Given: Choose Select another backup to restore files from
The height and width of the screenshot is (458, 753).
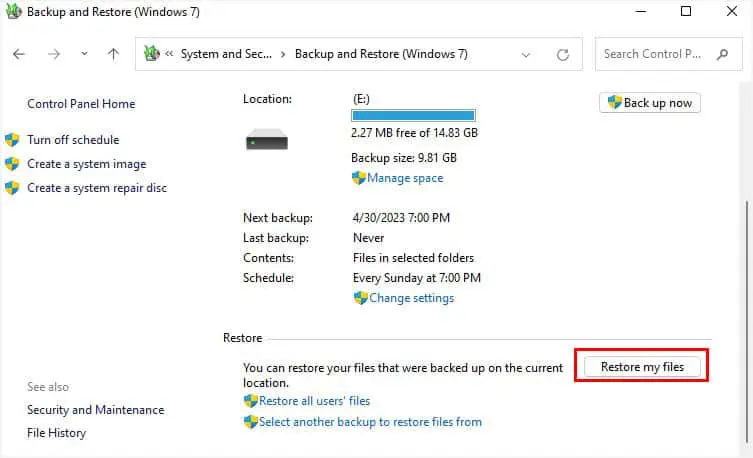Looking at the screenshot, I should coord(370,422).
